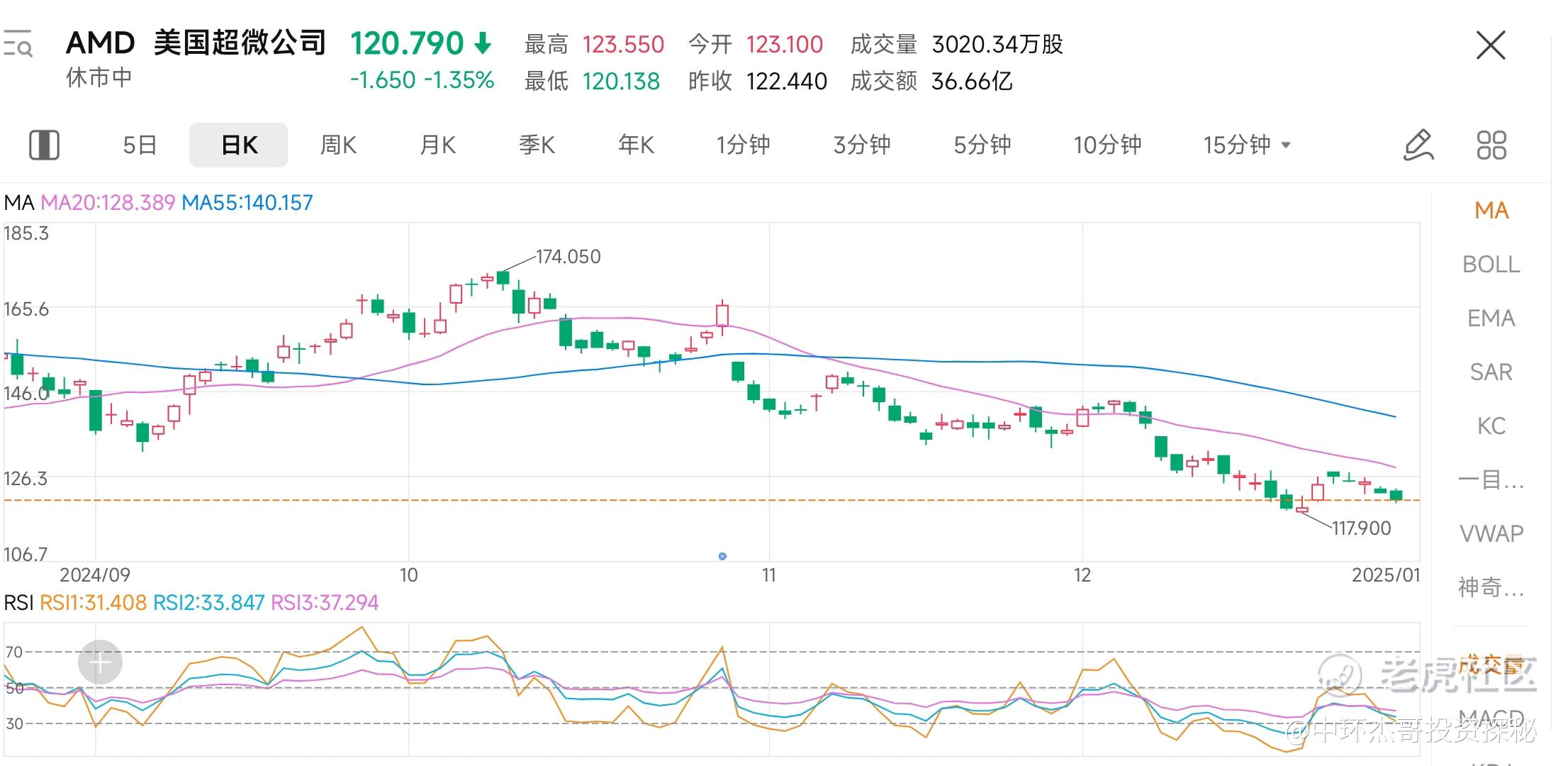Select the 成交量 volume sub-indicator
Screen dimensions: 1568x766
click(1491, 665)
